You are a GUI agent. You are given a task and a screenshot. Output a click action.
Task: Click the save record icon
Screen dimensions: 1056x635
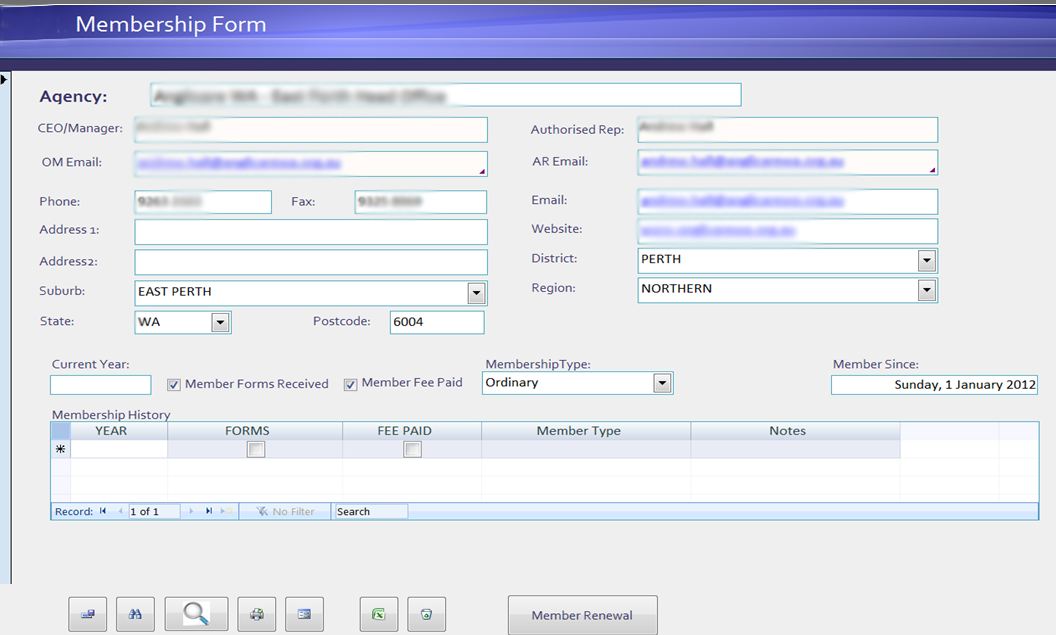[87, 613]
